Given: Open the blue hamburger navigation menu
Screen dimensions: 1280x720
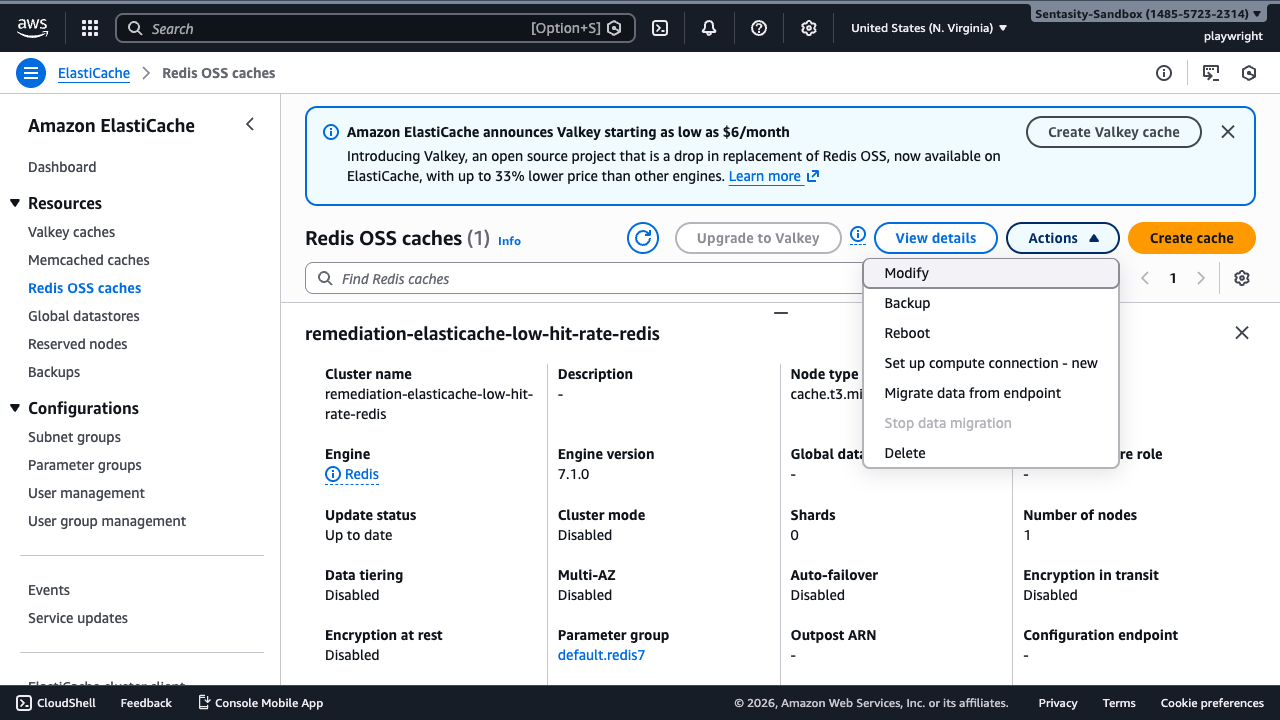Looking at the screenshot, I should point(30,73).
